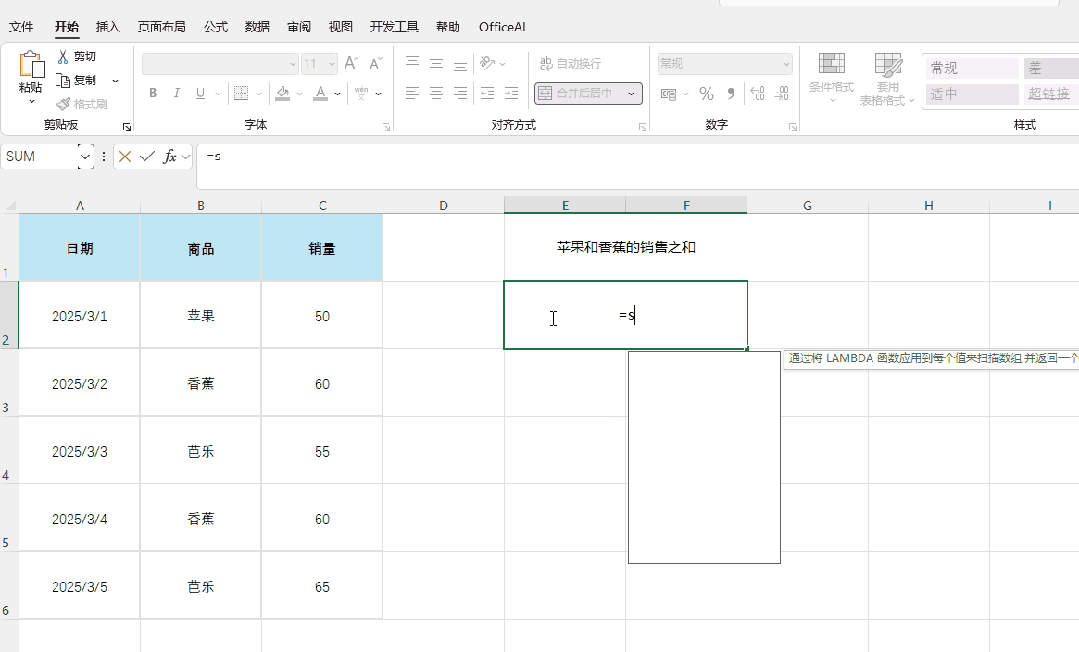Decrease decimal places
This screenshot has height=652, width=1079.
(781, 94)
